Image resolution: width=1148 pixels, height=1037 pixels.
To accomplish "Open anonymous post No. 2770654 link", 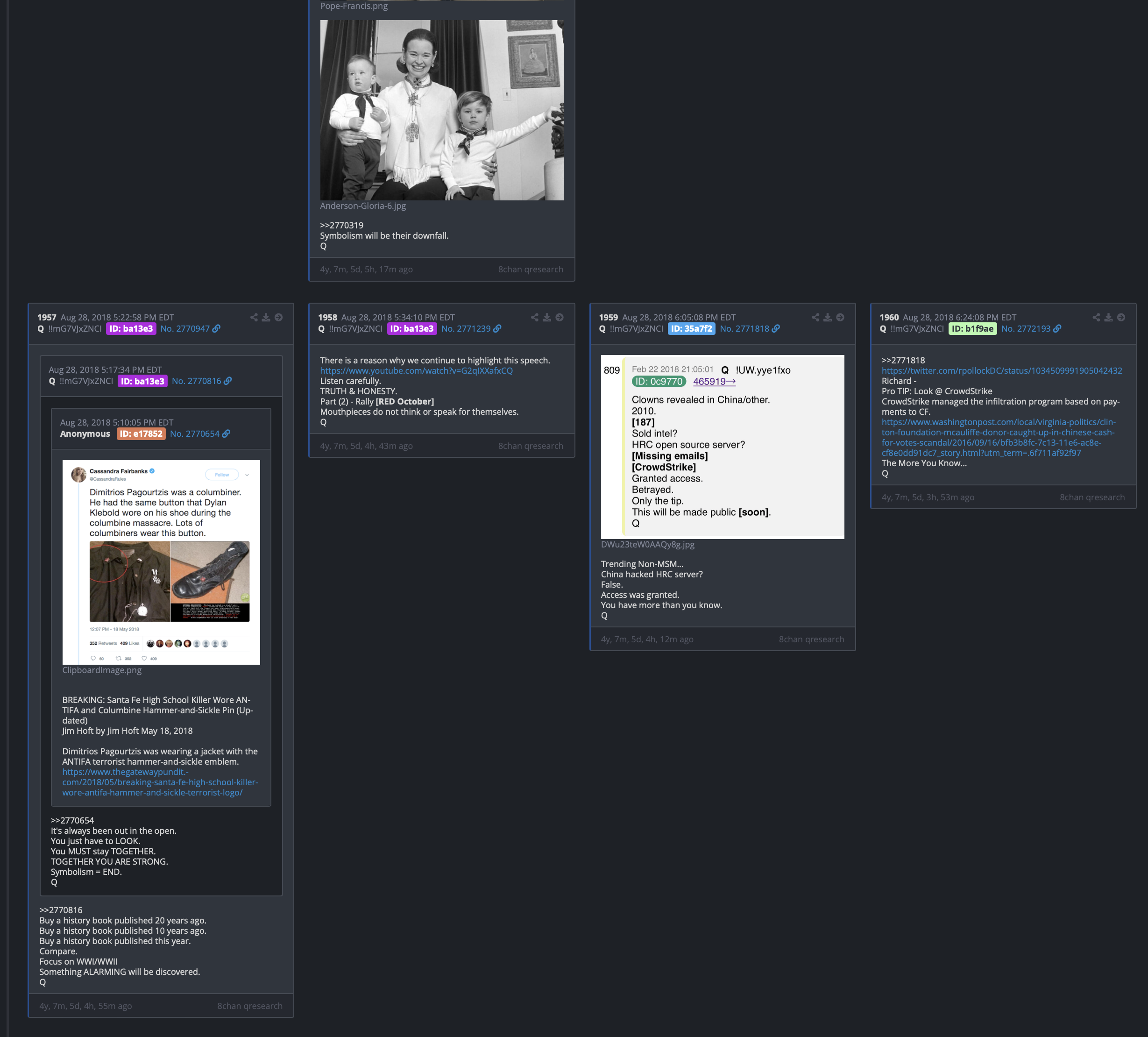I will pos(195,433).
